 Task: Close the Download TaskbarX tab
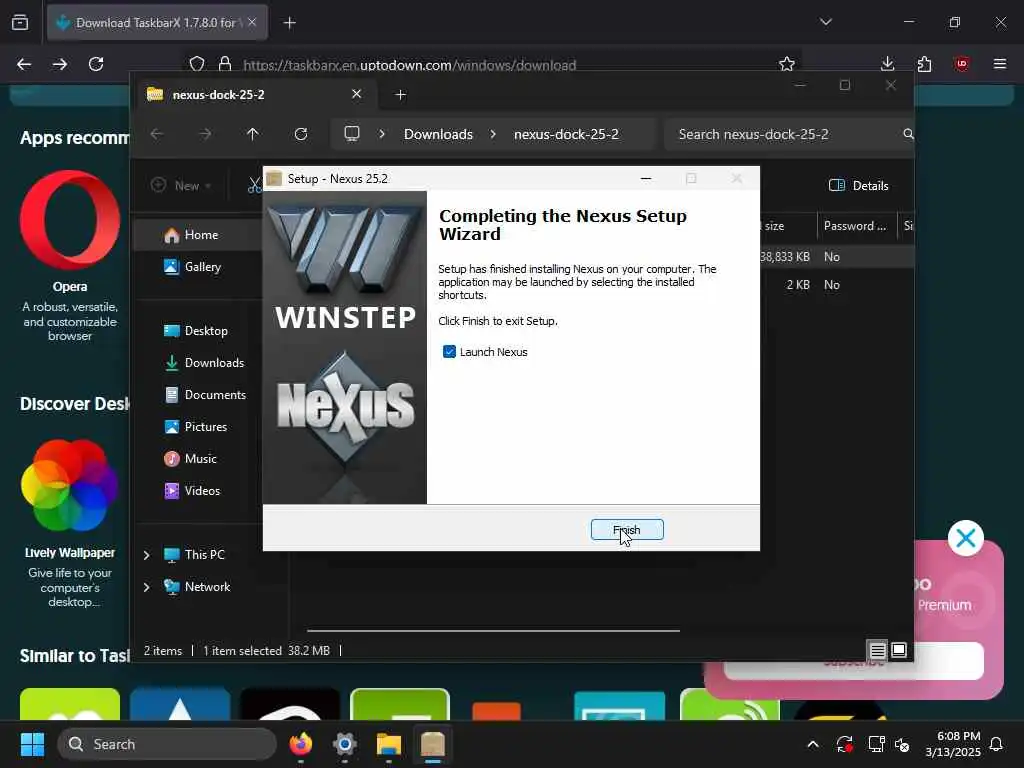(252, 22)
